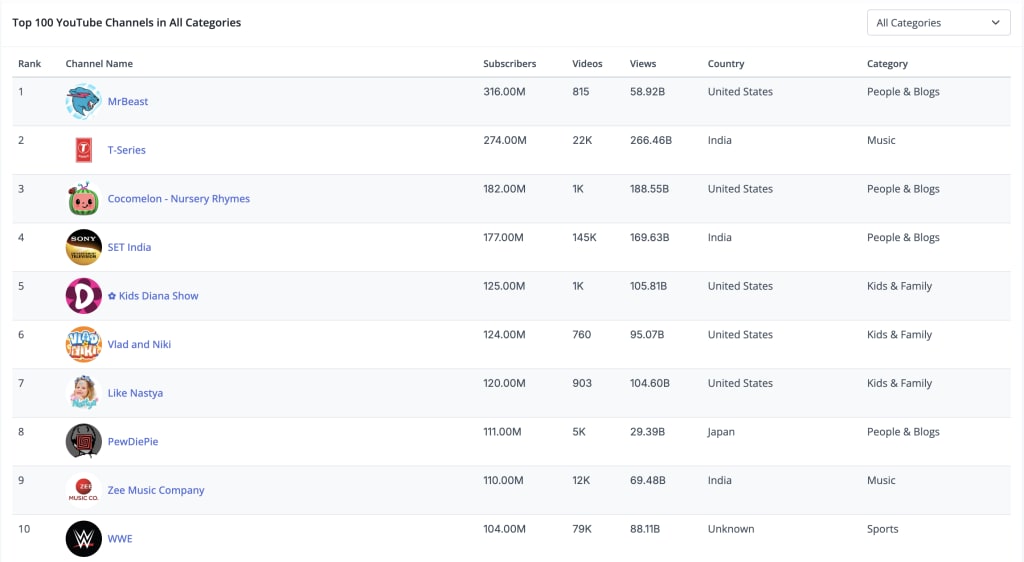Screen dimensions: 1024x562
Task: Click the Cocomelon watermelon avatar
Action: point(84,198)
